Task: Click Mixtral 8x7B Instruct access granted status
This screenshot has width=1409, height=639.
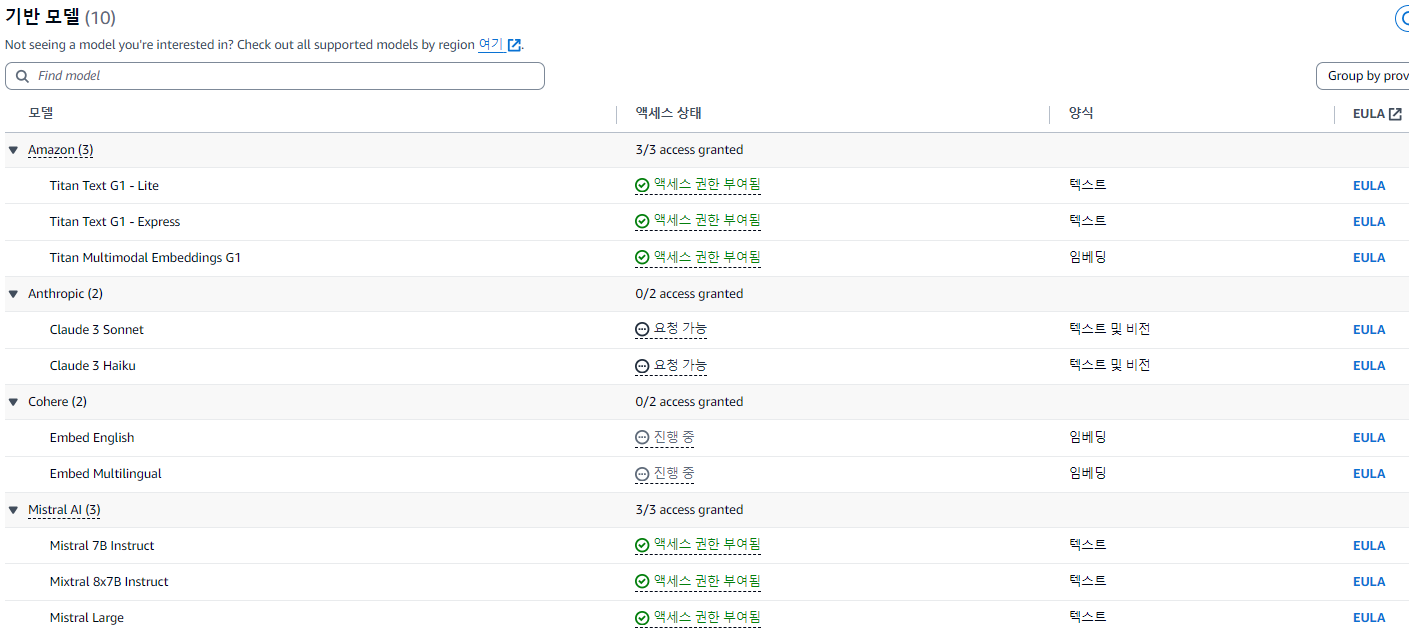Action: (x=698, y=581)
